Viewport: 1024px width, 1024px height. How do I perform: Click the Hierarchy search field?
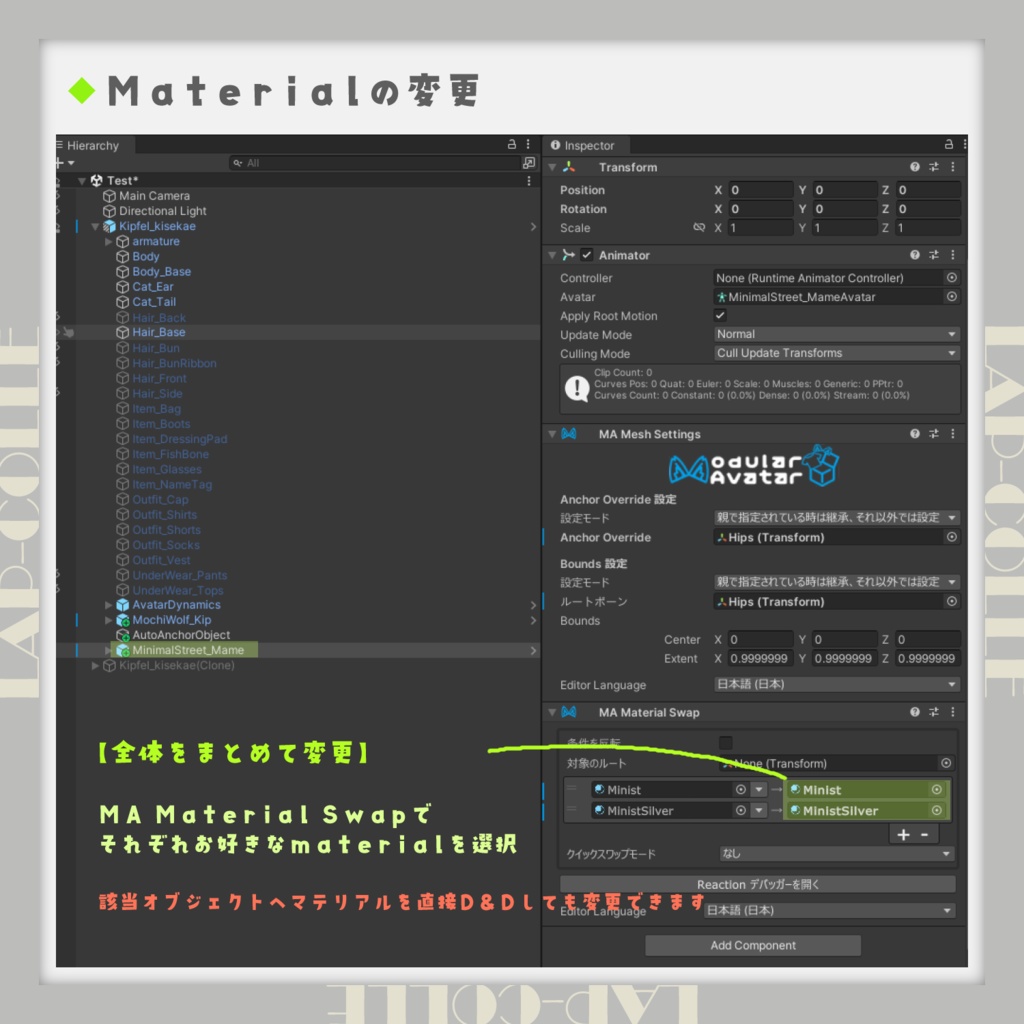click(375, 163)
